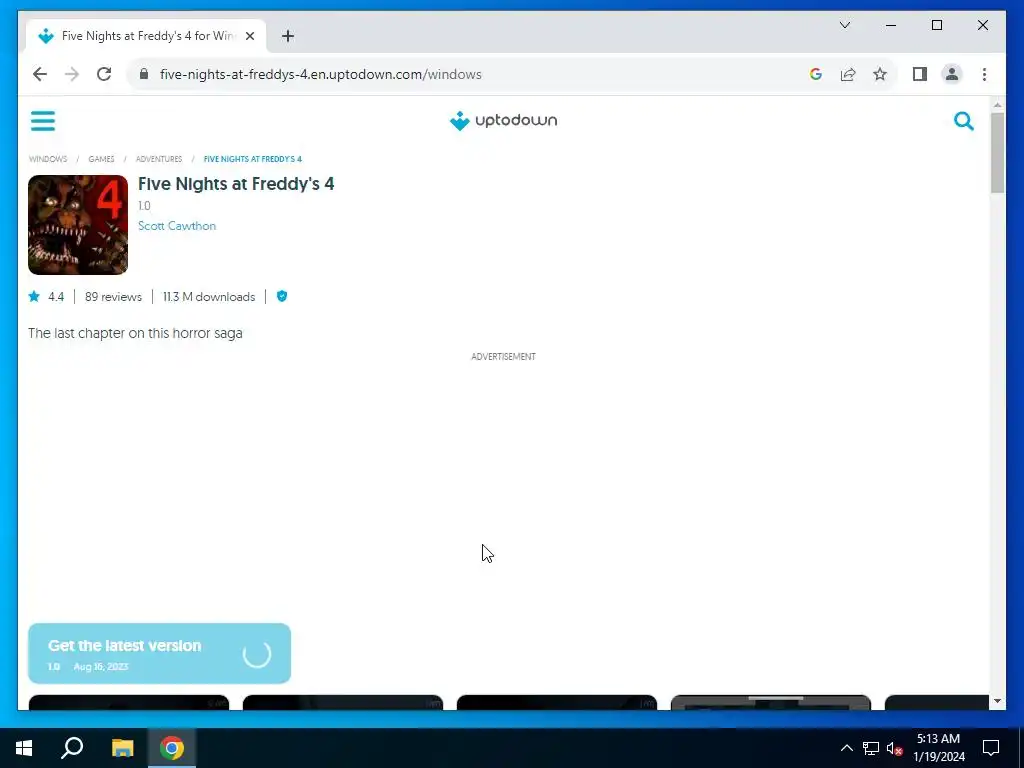Click the scrollbar down arrow
This screenshot has height=768, width=1024.
click(x=997, y=701)
